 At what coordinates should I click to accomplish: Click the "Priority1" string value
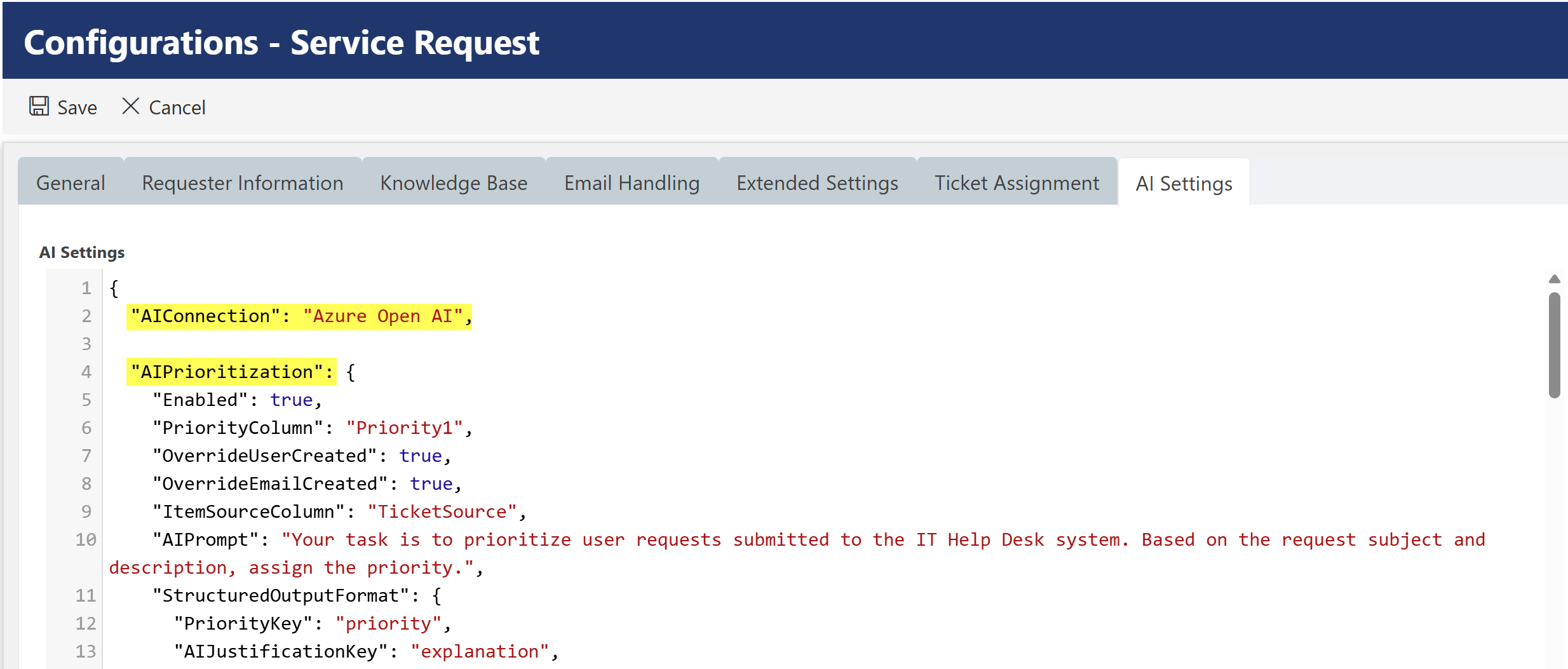point(404,428)
